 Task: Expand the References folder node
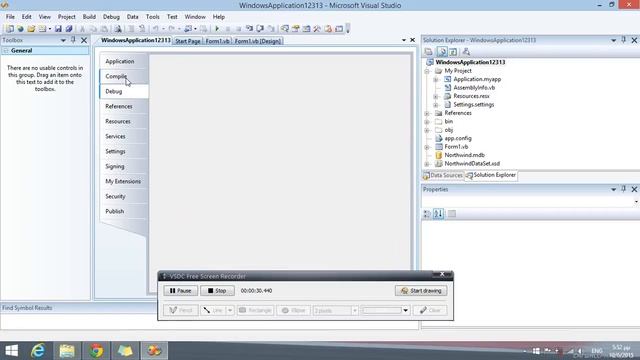(x=427, y=113)
